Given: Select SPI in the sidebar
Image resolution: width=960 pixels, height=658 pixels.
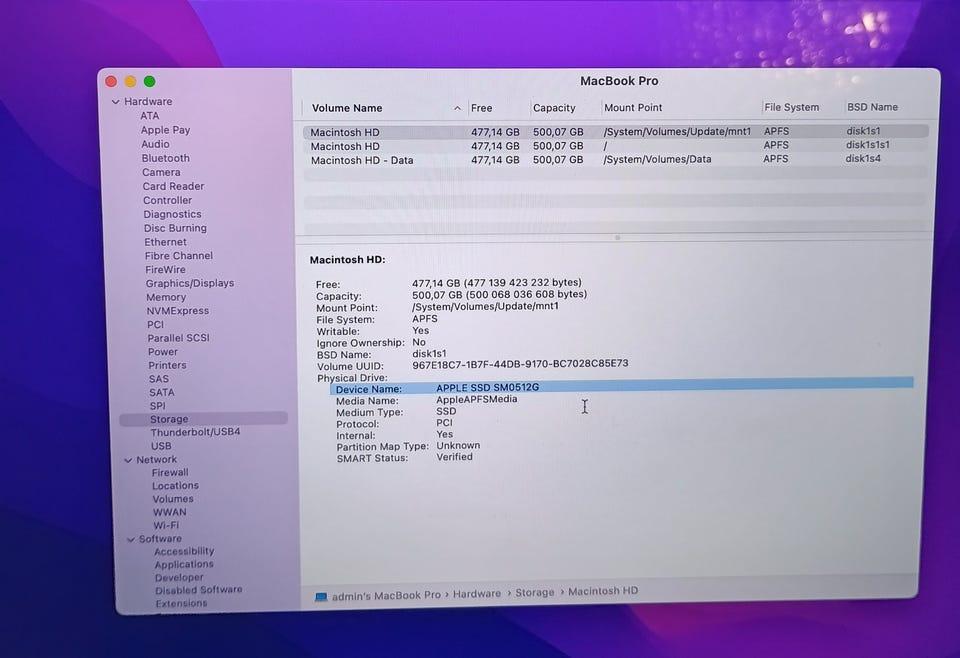Looking at the screenshot, I should coord(157,406).
